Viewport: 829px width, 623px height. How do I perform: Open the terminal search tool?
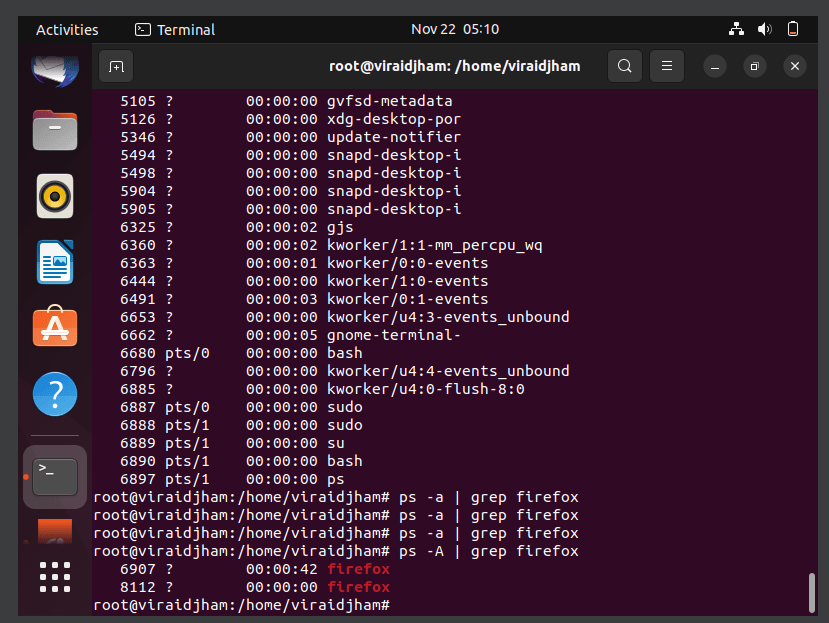624,66
